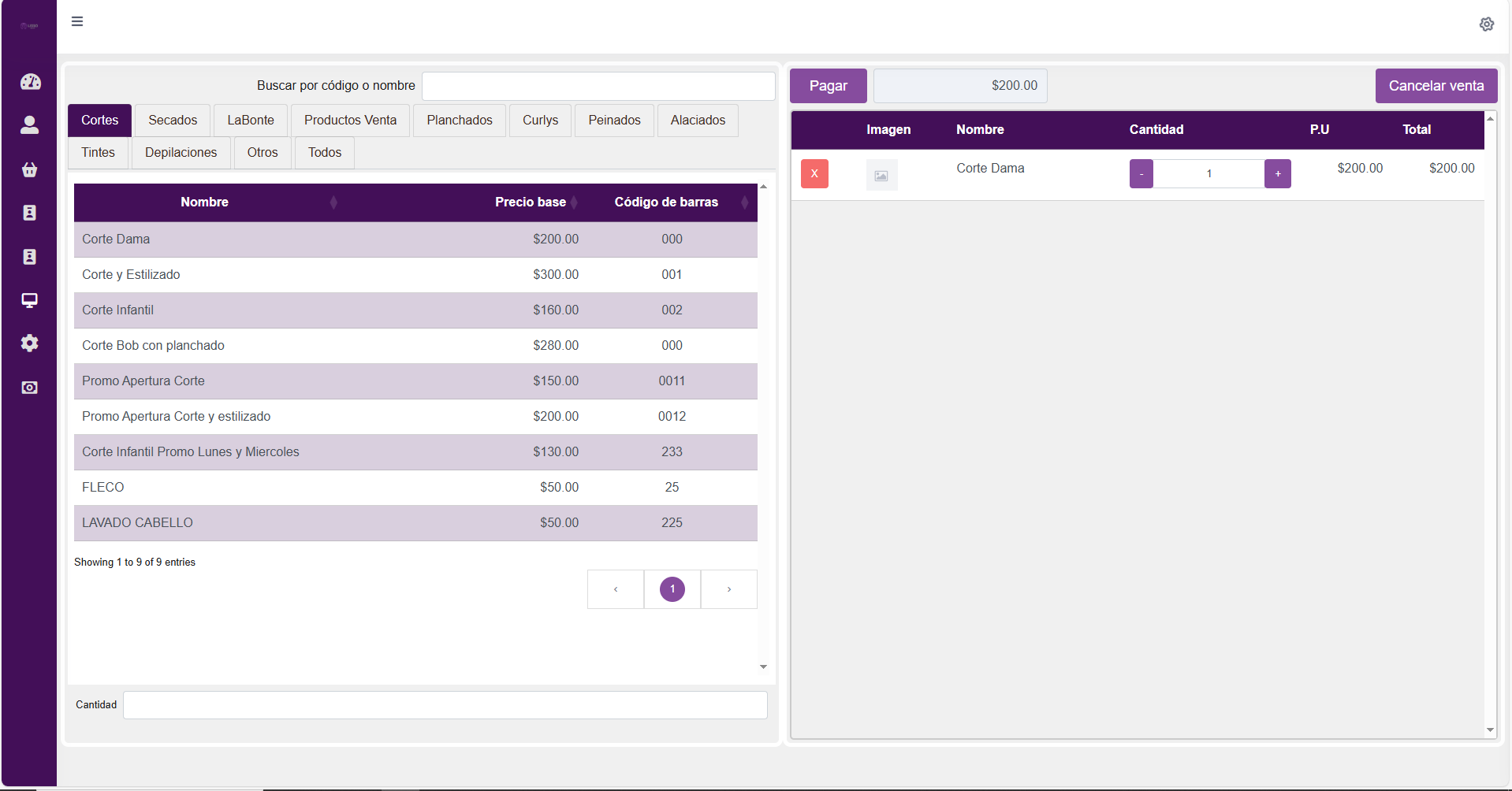This screenshot has height=791, width=1512.
Task: Increase Corte Dama quantity with plus button
Action: coord(1277,173)
